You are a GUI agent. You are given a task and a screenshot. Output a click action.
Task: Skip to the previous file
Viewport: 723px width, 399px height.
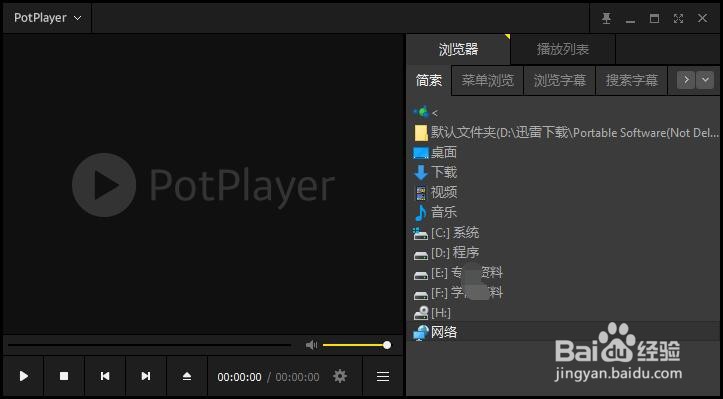pyautogui.click(x=105, y=376)
